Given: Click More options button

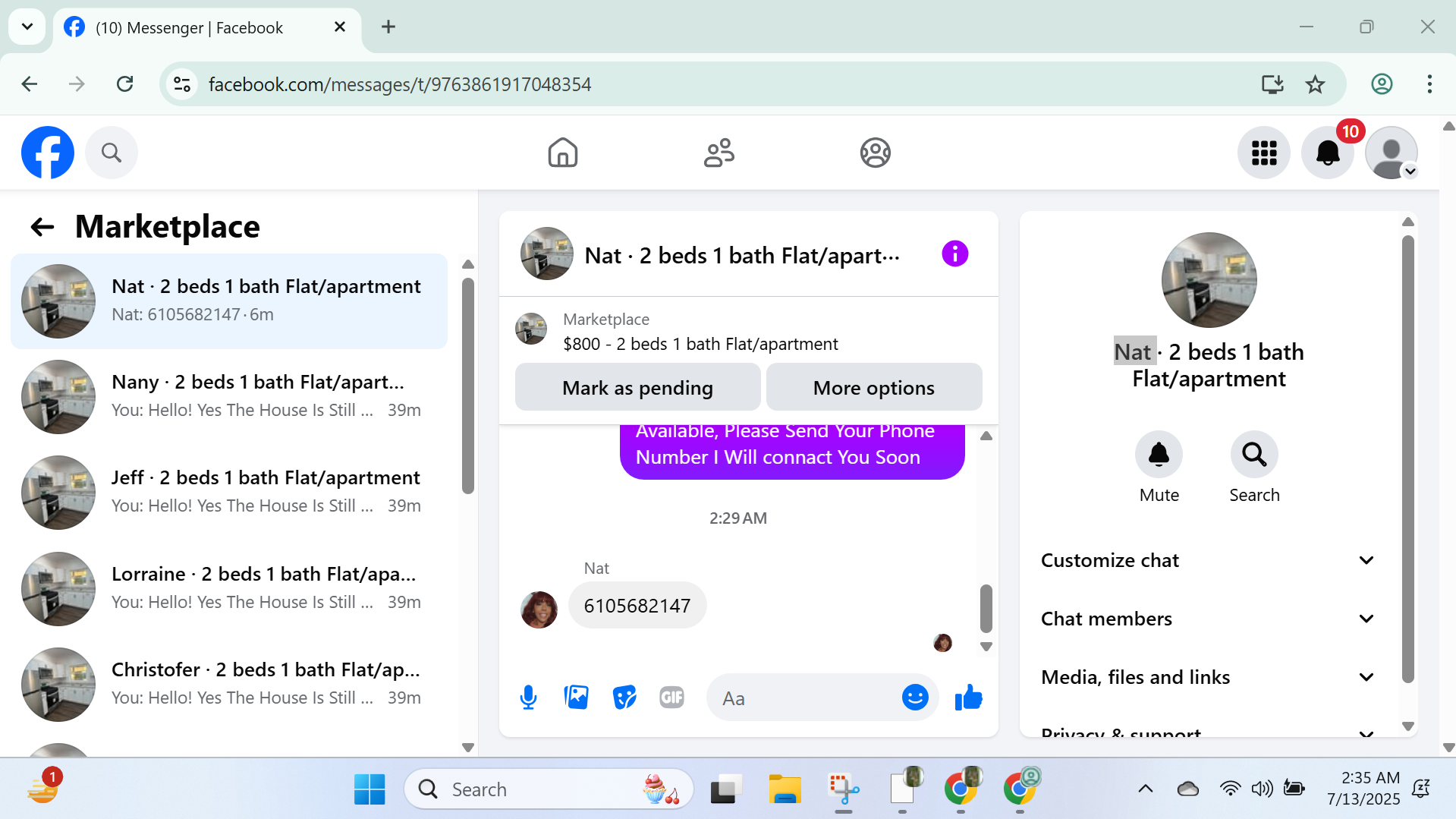Looking at the screenshot, I should pyautogui.click(x=874, y=387).
